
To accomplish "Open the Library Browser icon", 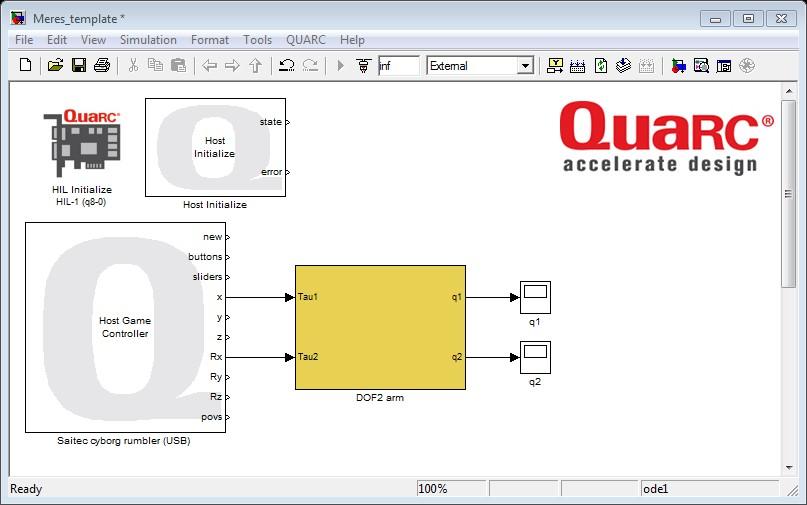I will [x=678, y=65].
